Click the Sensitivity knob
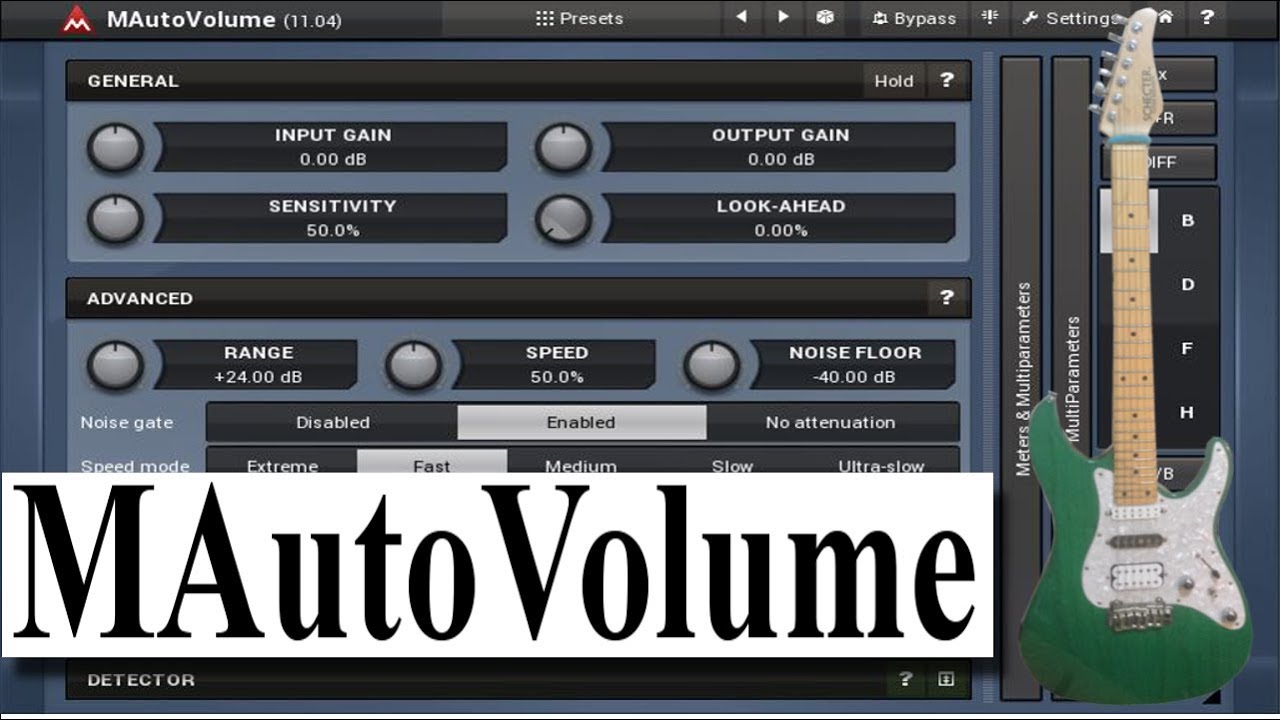The image size is (1280, 720). click(116, 219)
